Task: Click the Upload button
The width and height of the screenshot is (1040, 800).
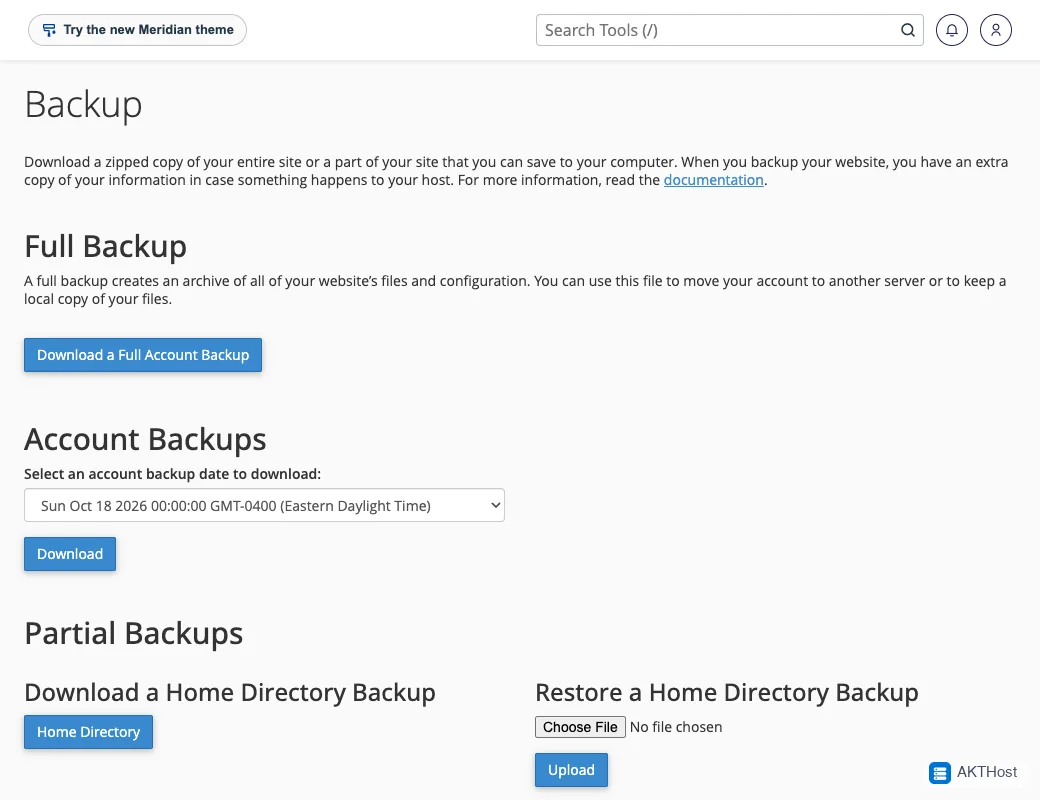Action: (x=571, y=769)
